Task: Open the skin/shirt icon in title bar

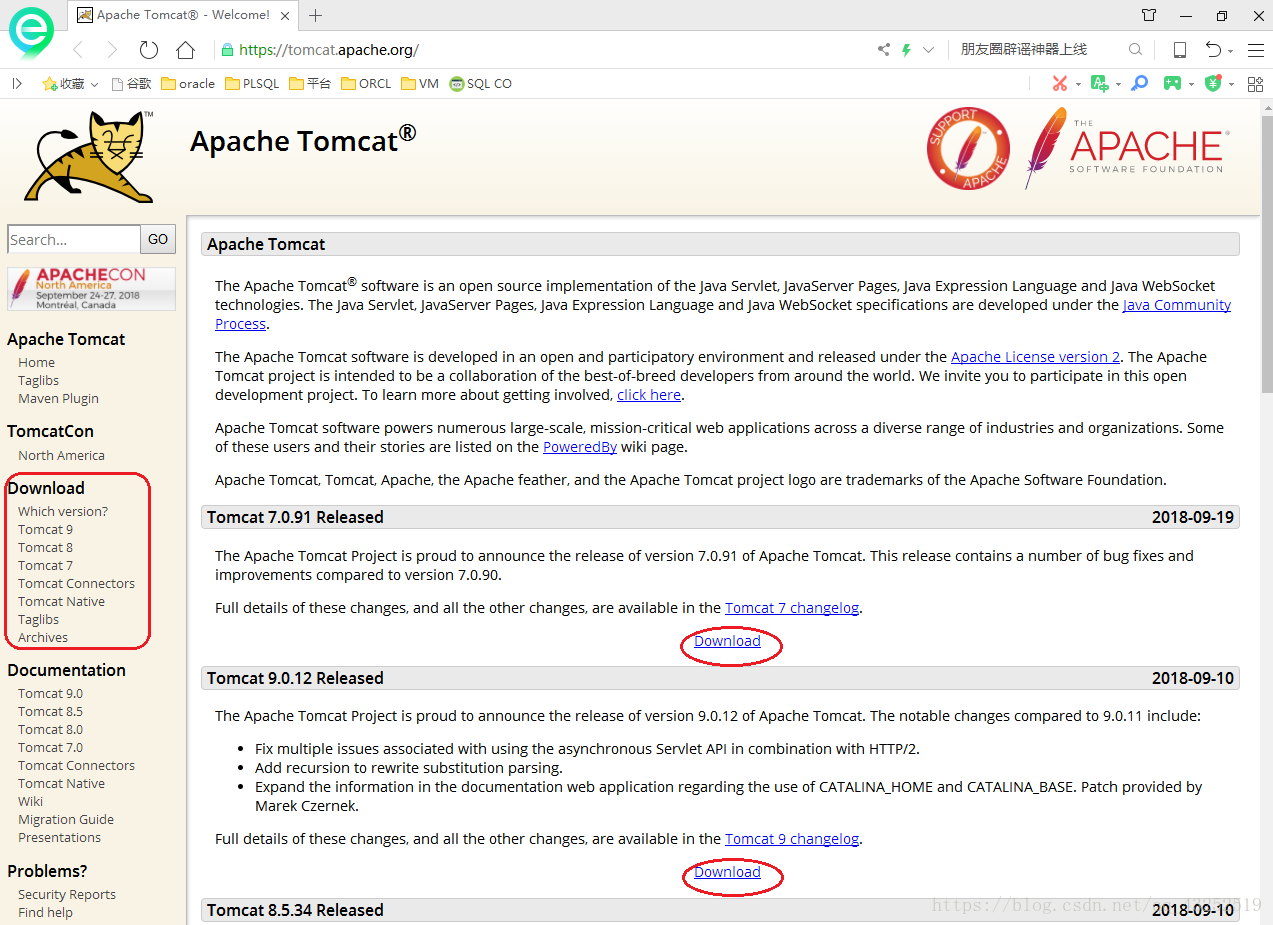Action: pyautogui.click(x=1149, y=15)
